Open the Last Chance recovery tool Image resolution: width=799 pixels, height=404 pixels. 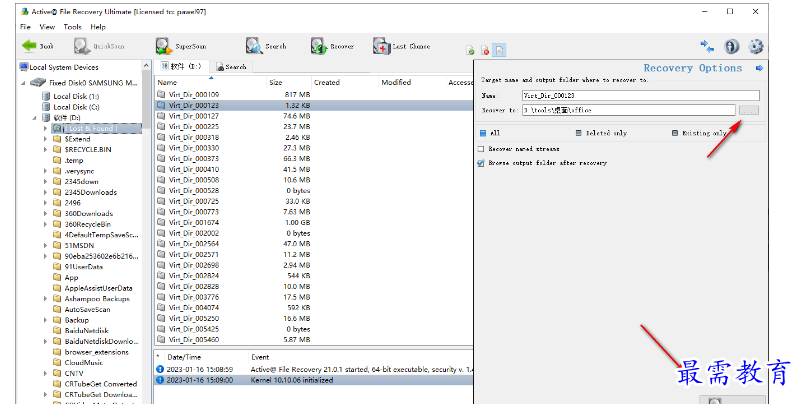[402, 46]
